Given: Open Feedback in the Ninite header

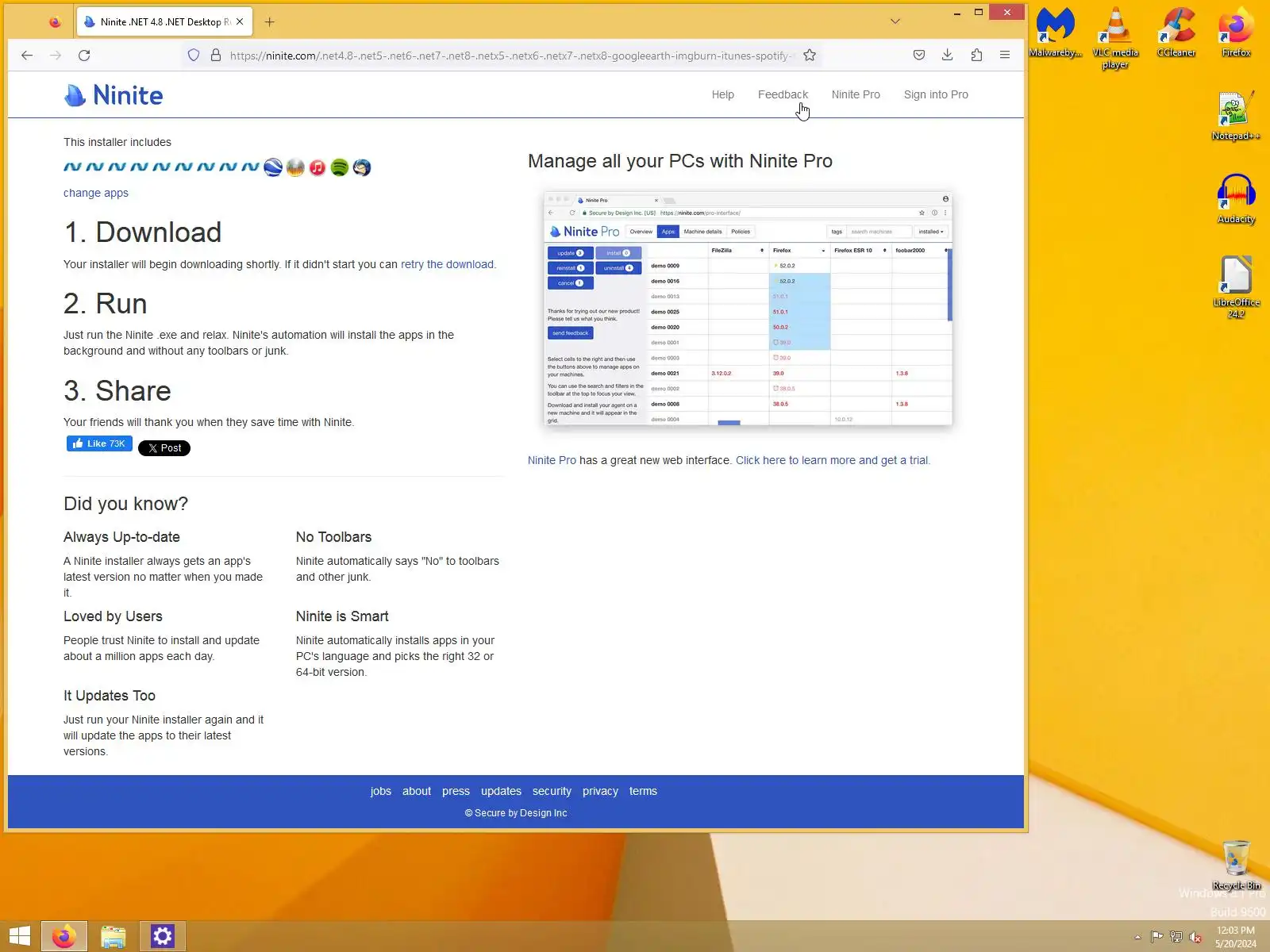Looking at the screenshot, I should pos(783,94).
